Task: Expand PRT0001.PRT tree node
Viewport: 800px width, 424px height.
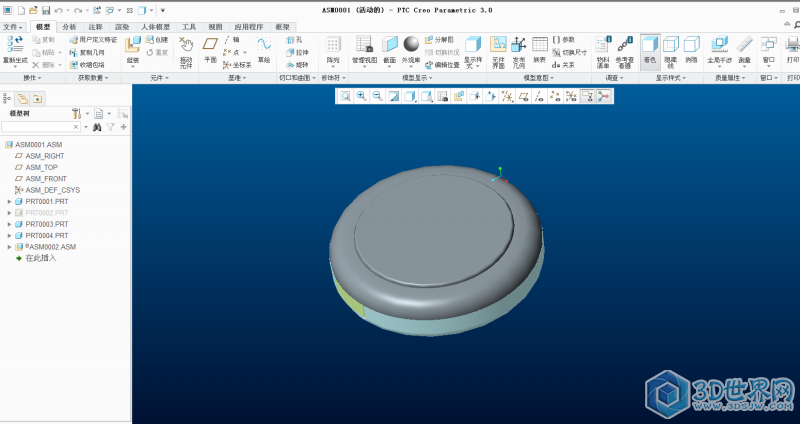Action: (9, 202)
